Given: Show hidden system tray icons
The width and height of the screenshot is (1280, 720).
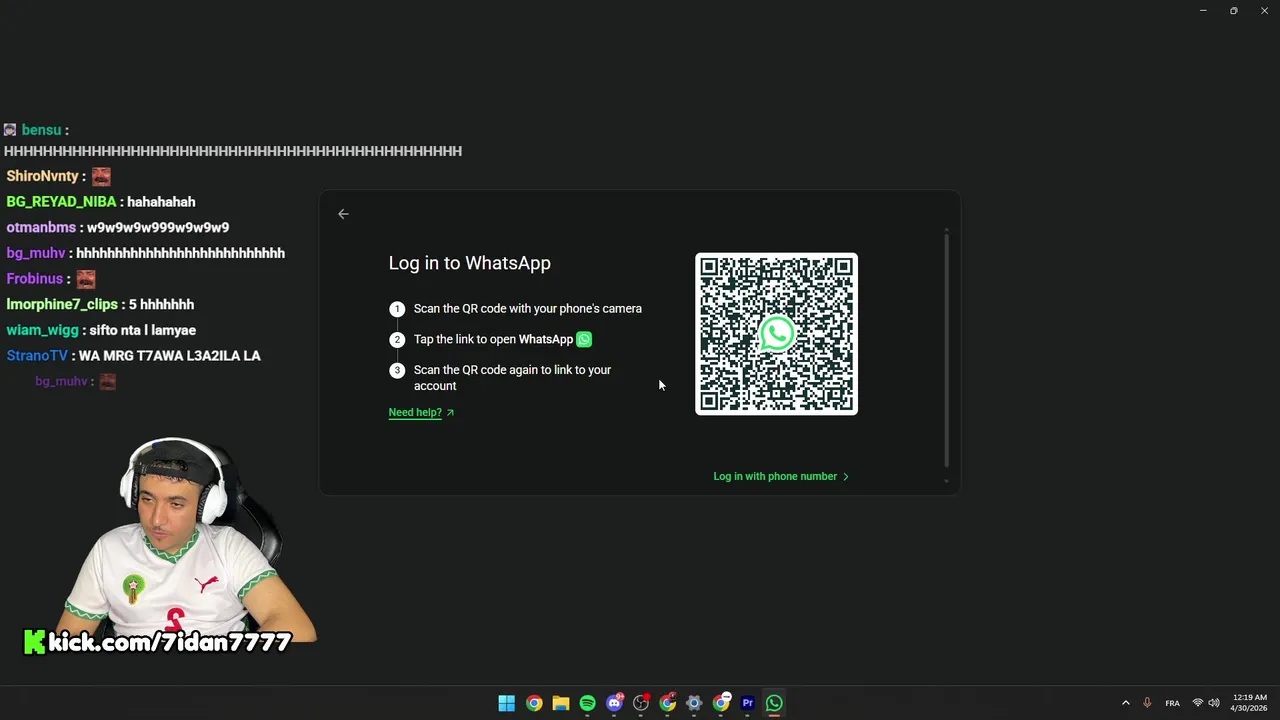Looking at the screenshot, I should [x=1125, y=703].
